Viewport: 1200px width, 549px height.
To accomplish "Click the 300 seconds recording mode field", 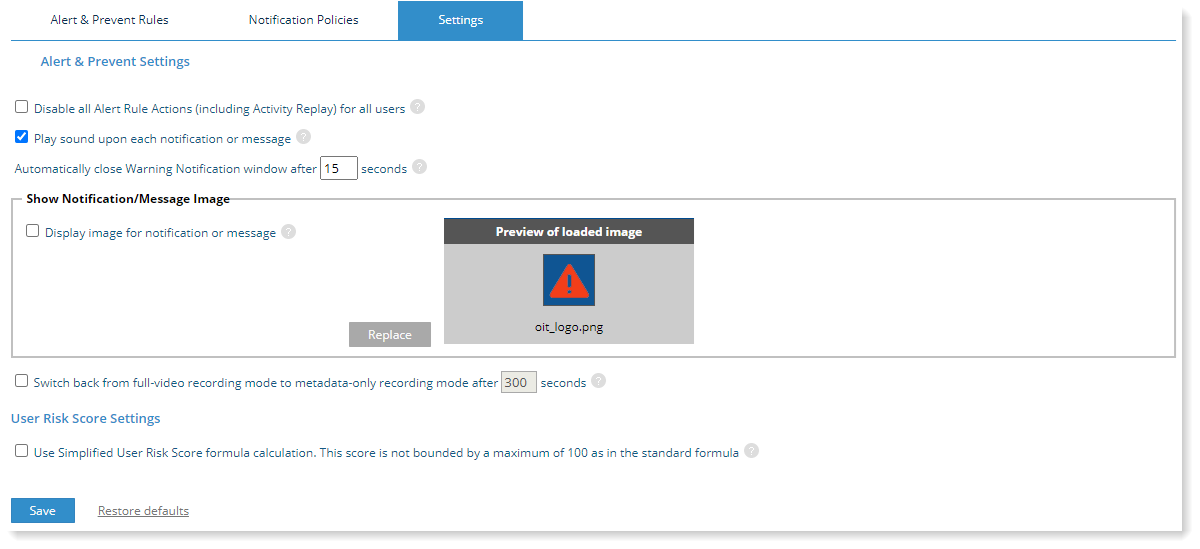I will 518,382.
